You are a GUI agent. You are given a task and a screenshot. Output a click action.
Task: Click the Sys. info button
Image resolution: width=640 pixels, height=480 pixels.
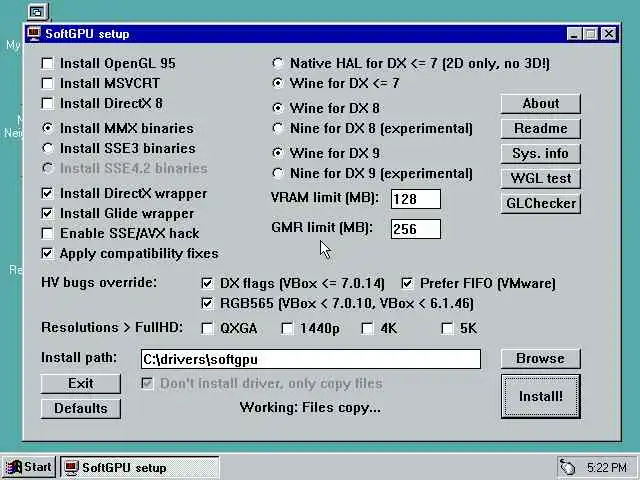tap(541, 153)
